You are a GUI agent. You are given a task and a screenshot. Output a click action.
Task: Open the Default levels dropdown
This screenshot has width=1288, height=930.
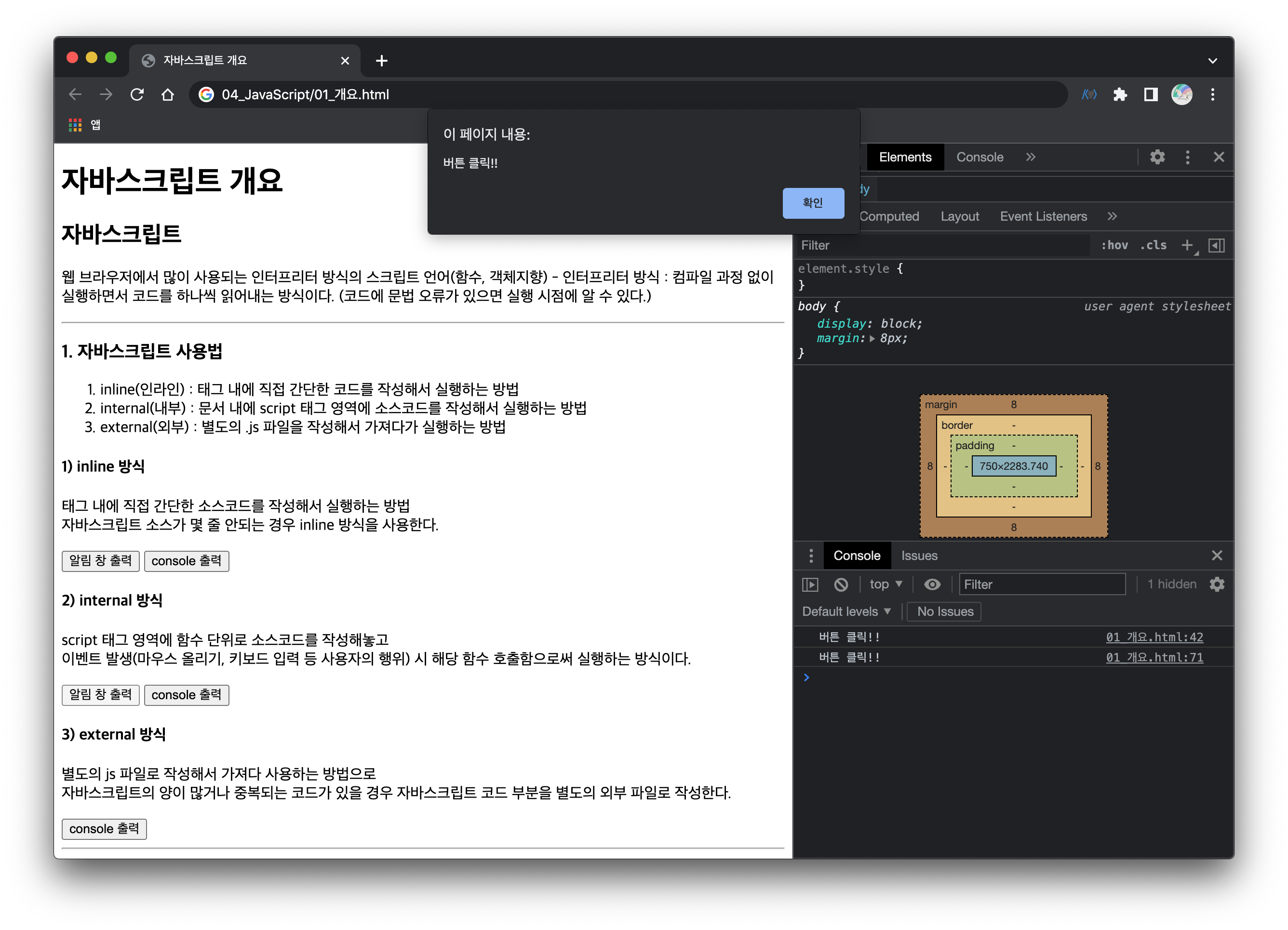pos(846,611)
